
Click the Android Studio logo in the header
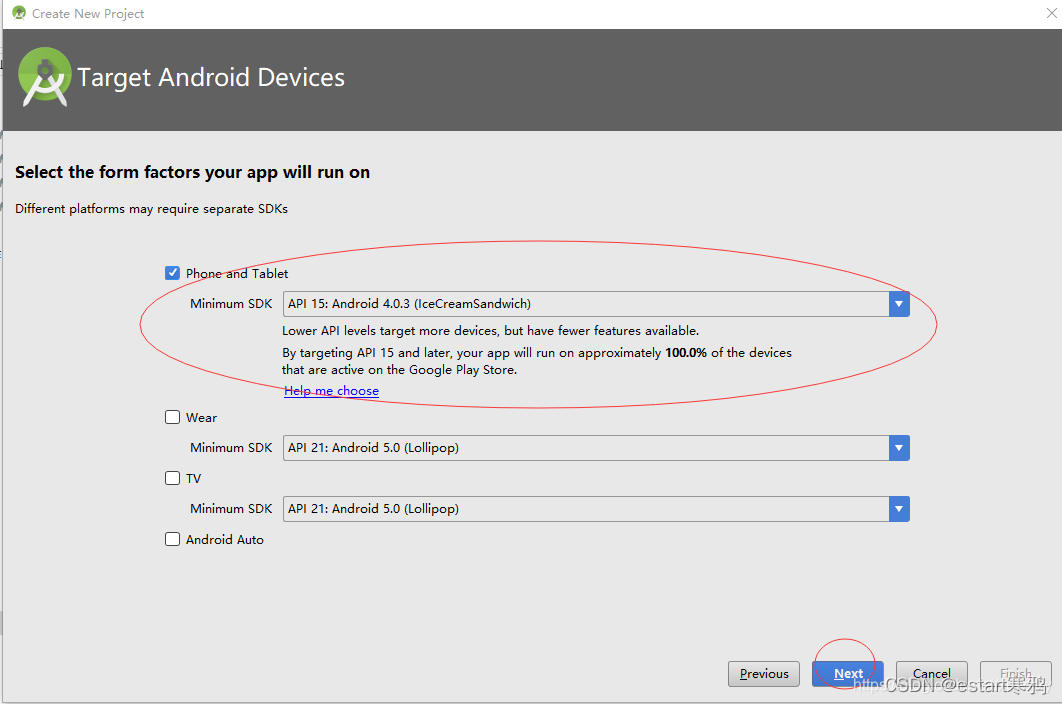point(44,77)
